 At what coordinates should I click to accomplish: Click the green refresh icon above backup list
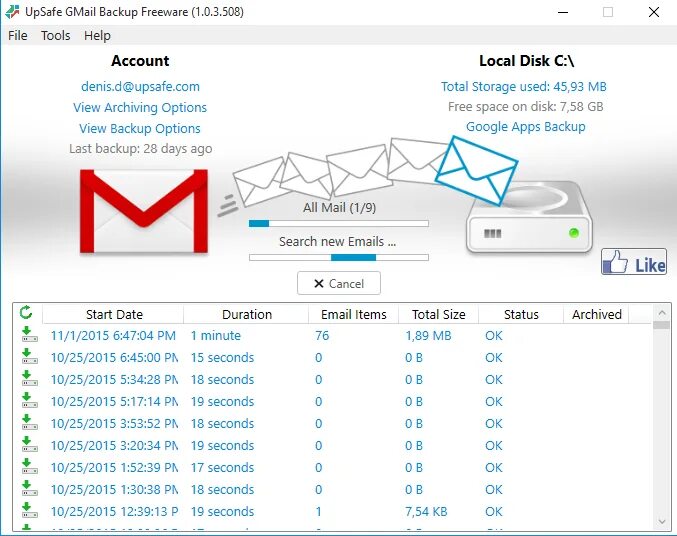pyautogui.click(x=26, y=312)
